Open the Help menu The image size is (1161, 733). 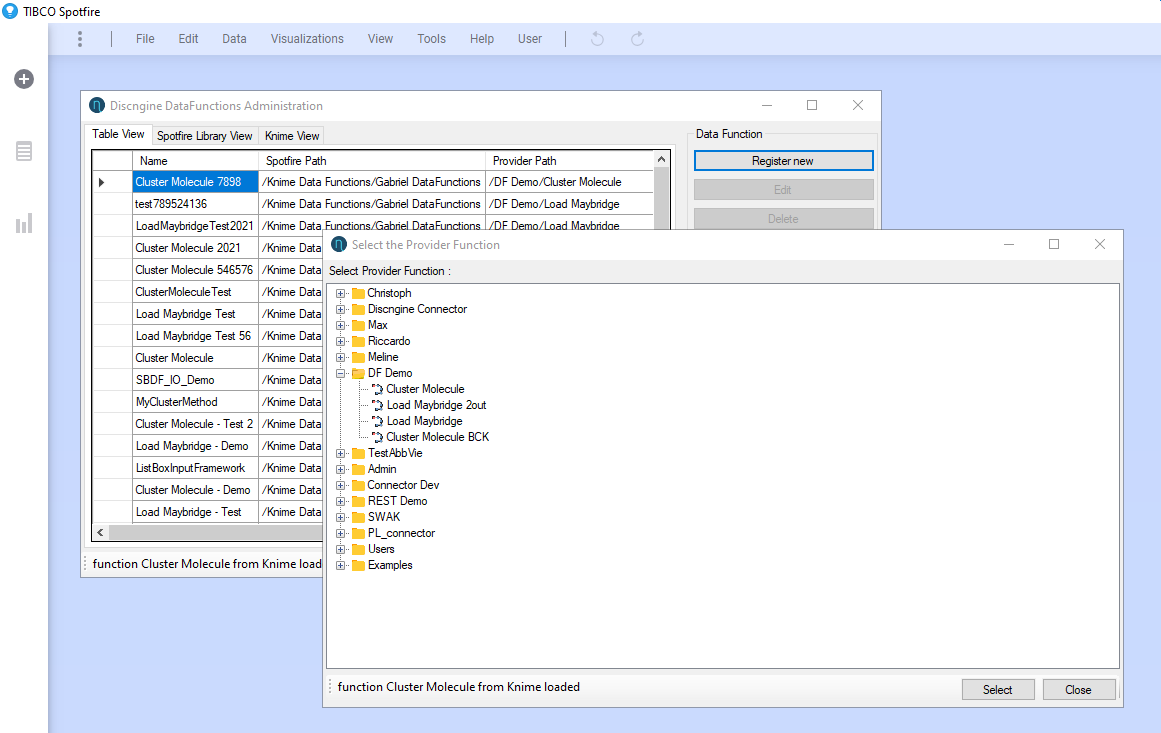[481, 39]
